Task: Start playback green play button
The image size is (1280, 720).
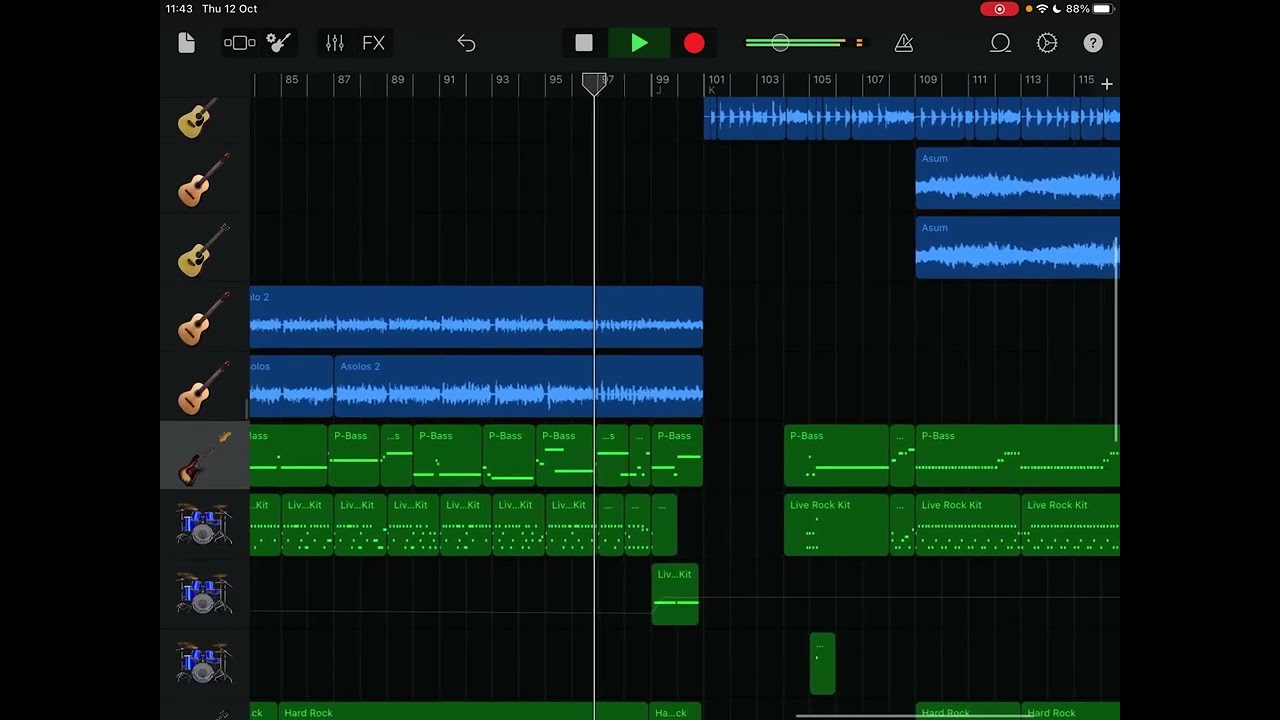Action: 639,43
